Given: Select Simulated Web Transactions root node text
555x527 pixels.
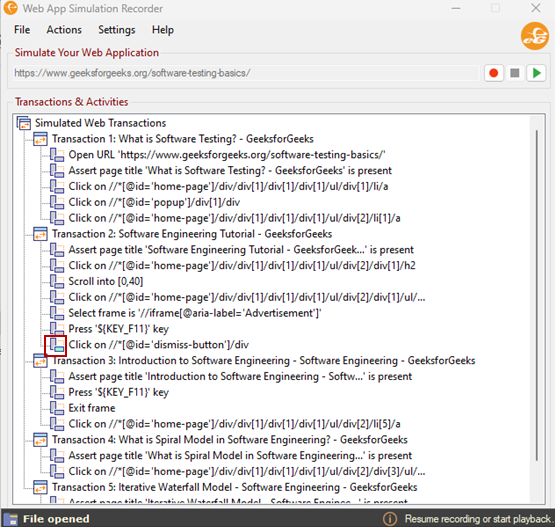Looking at the screenshot, I should pos(100,123).
